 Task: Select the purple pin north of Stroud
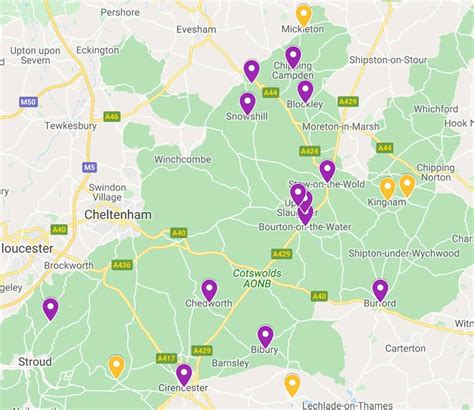coord(50,309)
